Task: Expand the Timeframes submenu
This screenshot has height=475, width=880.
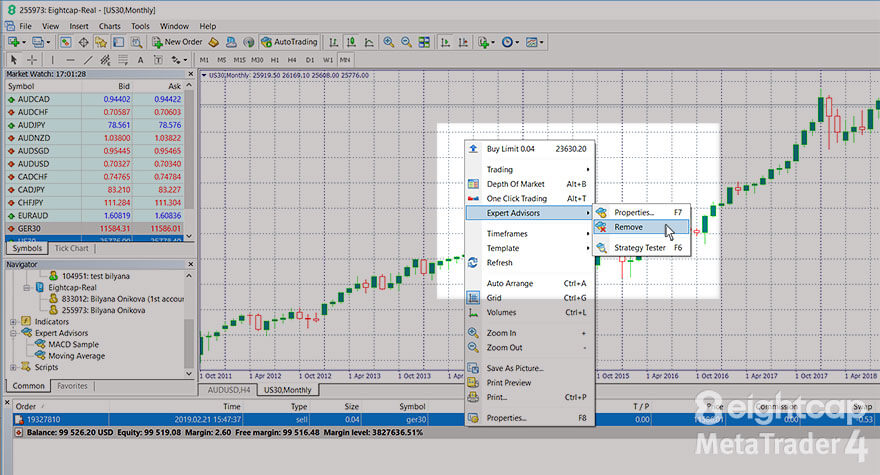Action: 529,234
